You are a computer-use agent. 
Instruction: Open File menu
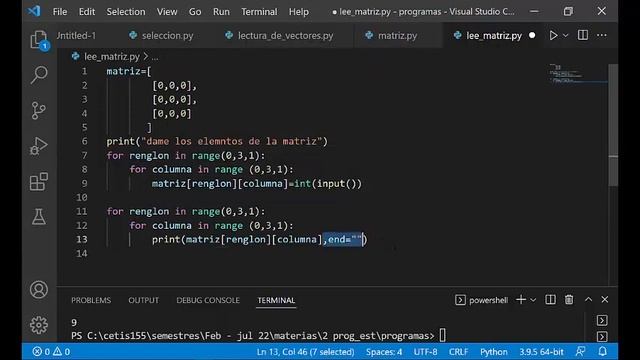click(x=60, y=12)
